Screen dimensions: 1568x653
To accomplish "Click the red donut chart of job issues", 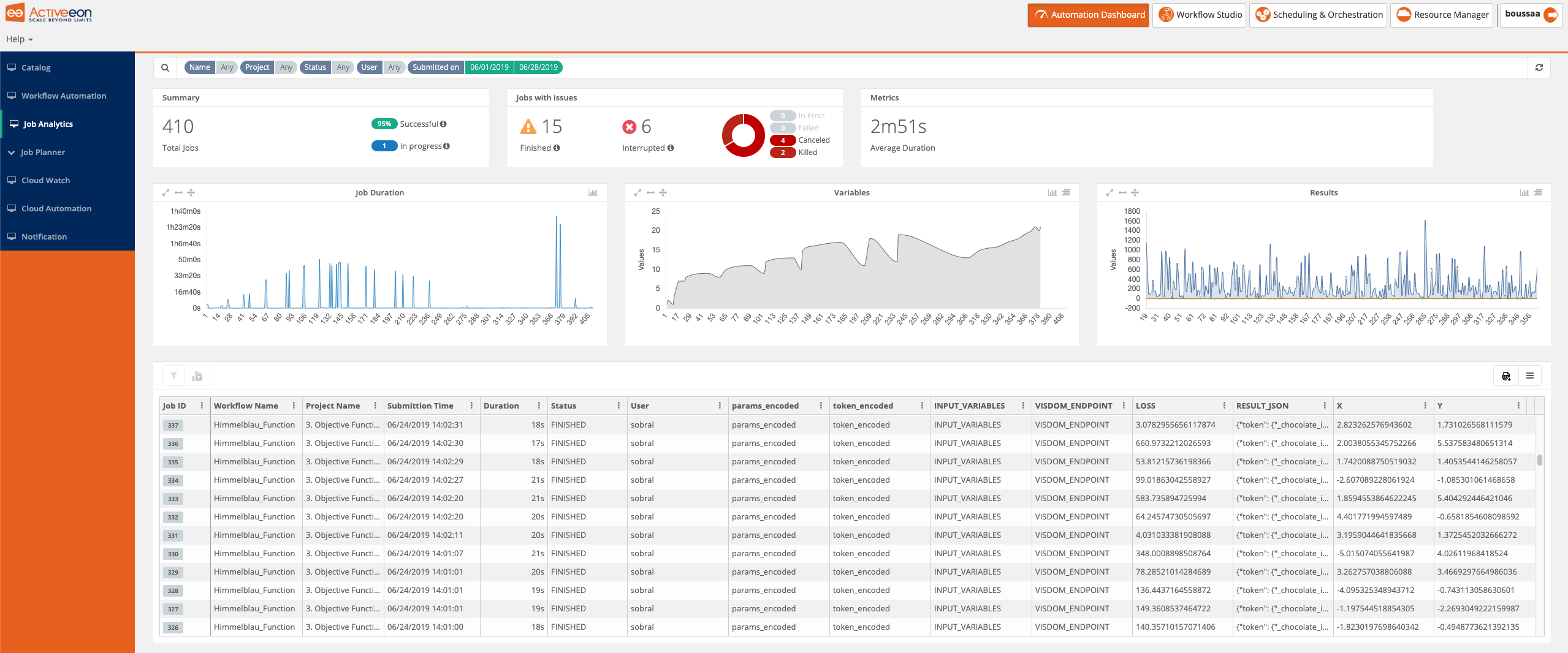I will point(743,135).
